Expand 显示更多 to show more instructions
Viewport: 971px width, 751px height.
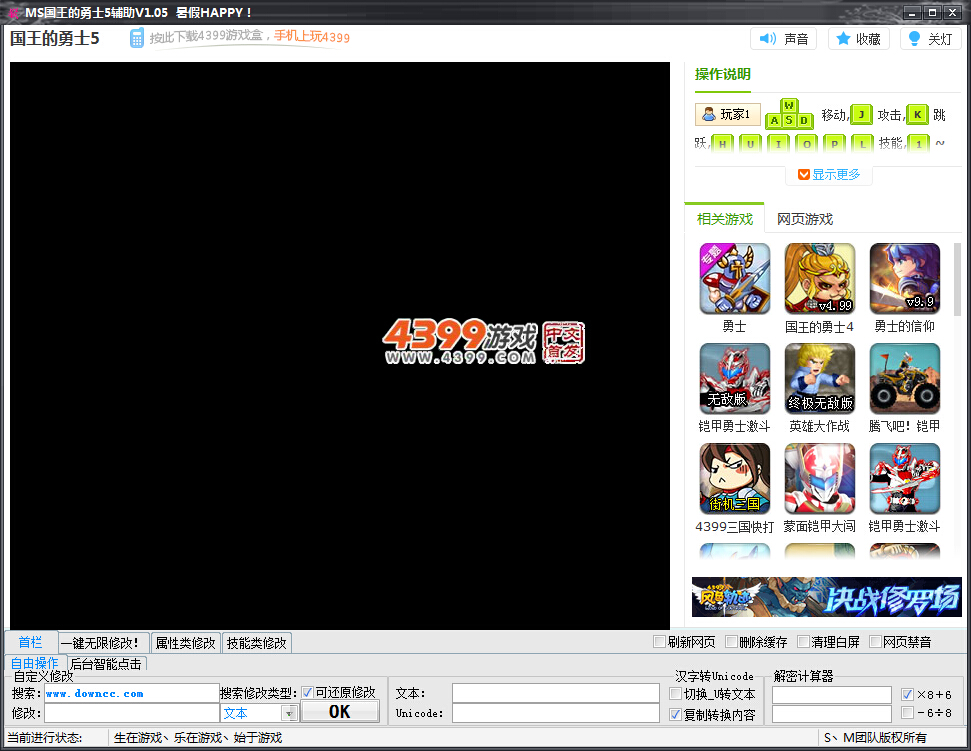coord(829,173)
